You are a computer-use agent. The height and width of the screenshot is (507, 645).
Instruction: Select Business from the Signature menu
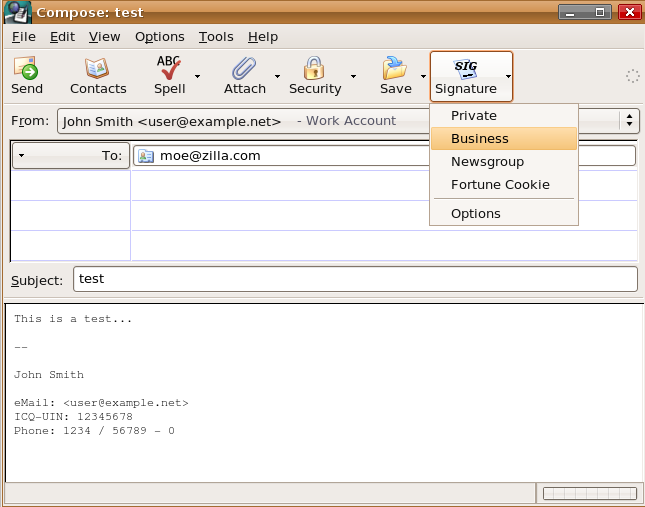[480, 139]
